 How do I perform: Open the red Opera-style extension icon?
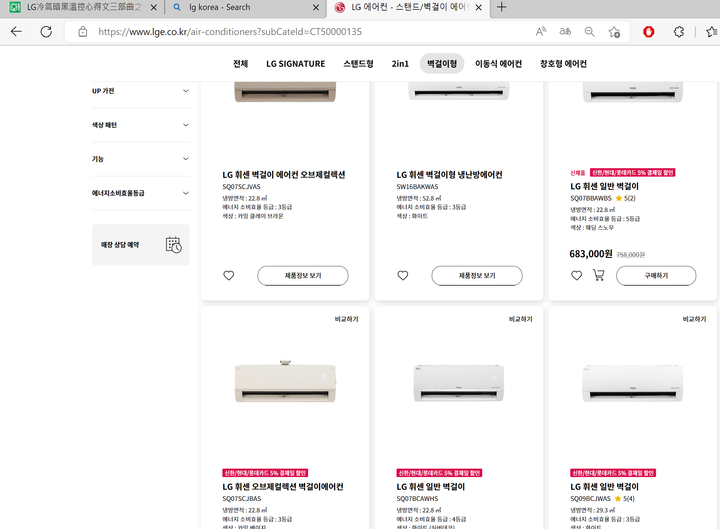648,32
